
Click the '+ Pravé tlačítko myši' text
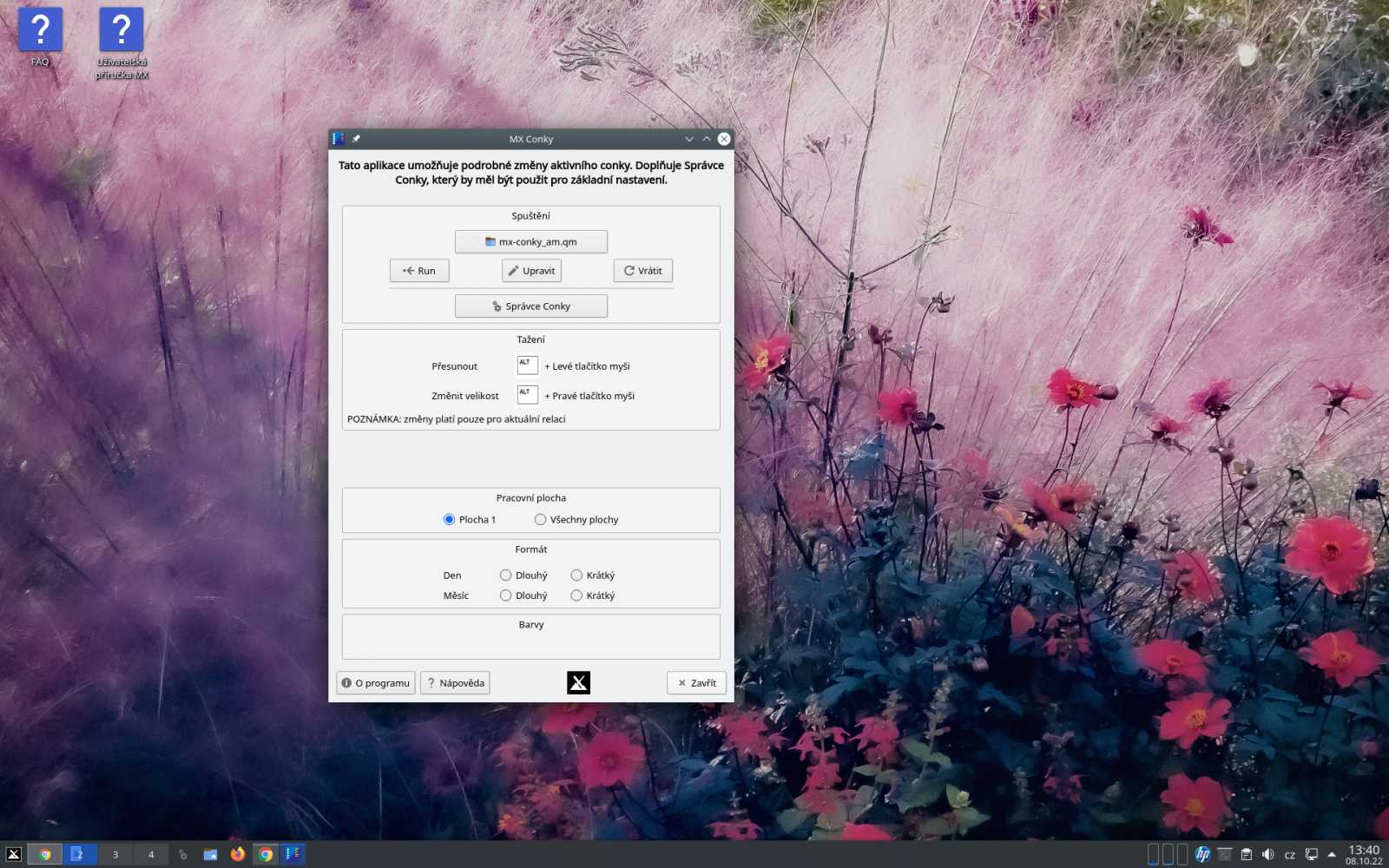tap(589, 396)
